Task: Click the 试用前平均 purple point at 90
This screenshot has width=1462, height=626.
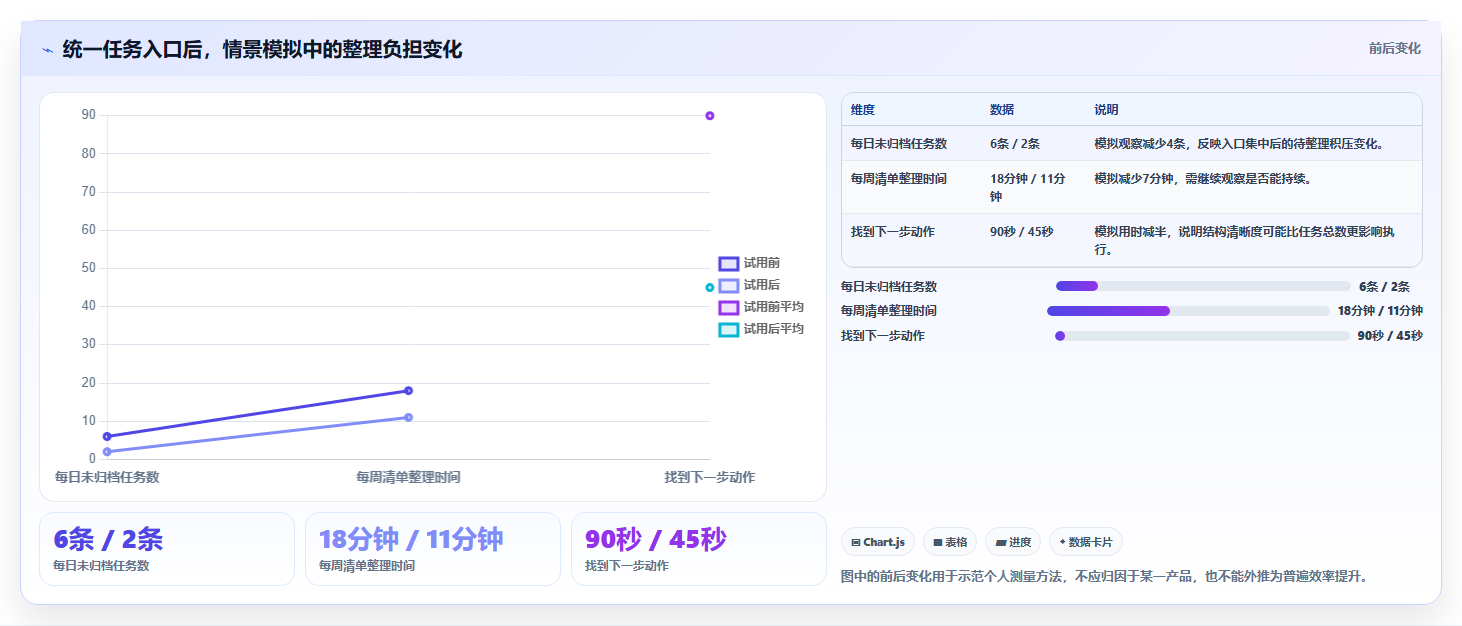Action: click(710, 116)
